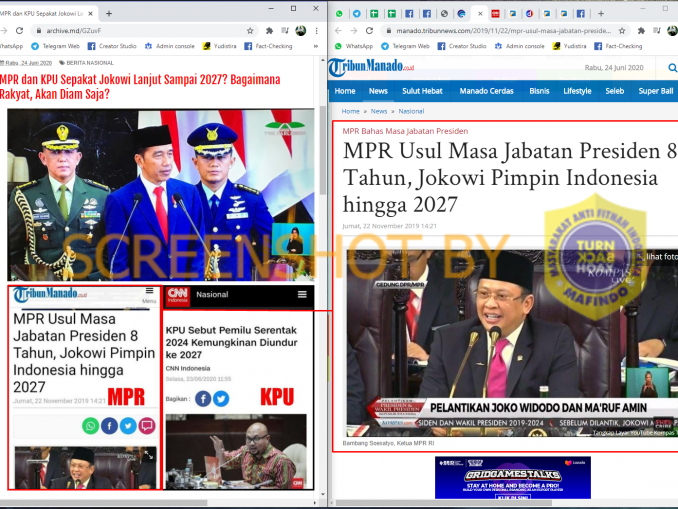This screenshot has width=678, height=509.
Task: Open Telegram Web bookmark in right browser
Action: point(405,46)
